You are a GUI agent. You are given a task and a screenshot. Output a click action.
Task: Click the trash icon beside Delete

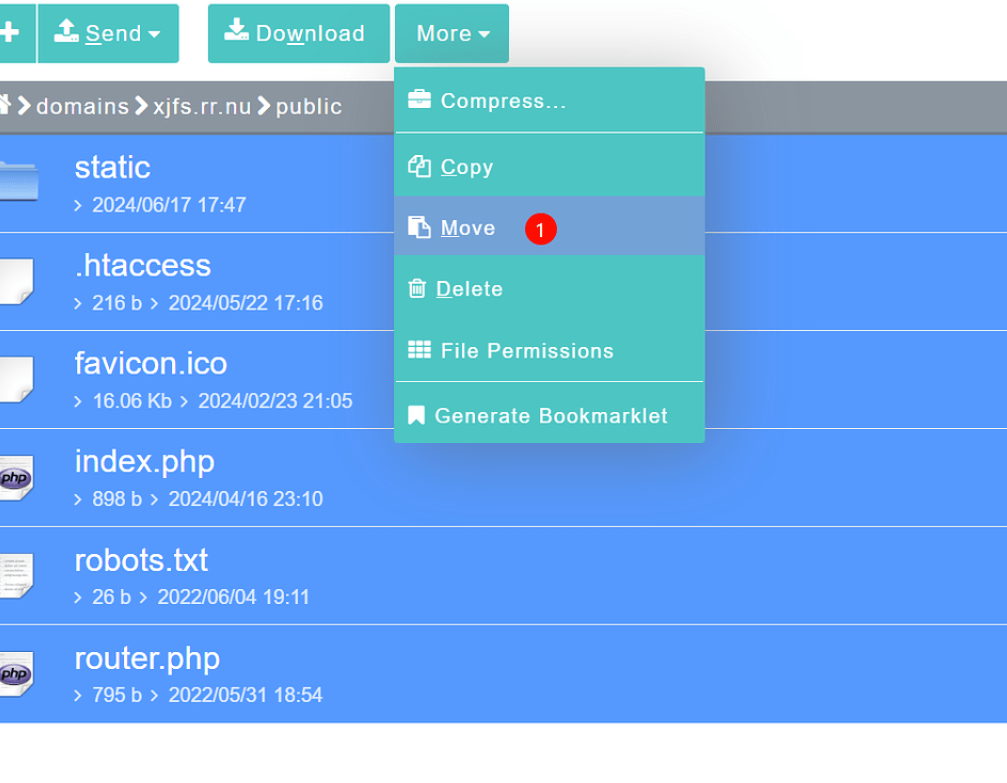click(x=418, y=289)
